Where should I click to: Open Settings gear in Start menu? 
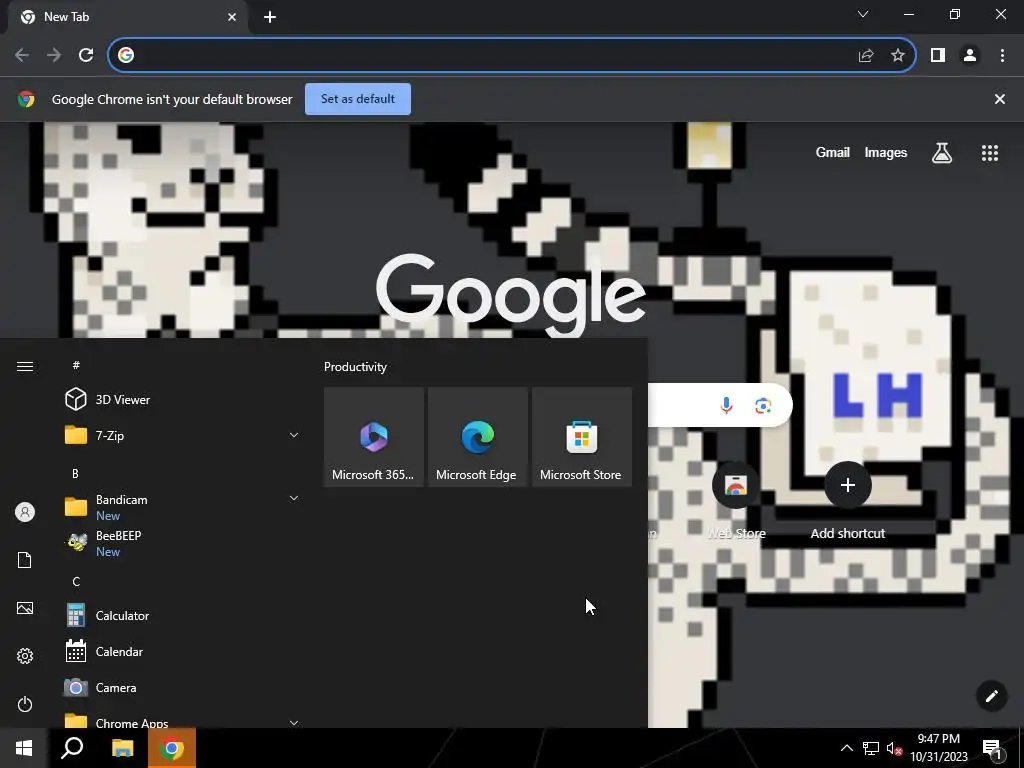[x=25, y=656]
